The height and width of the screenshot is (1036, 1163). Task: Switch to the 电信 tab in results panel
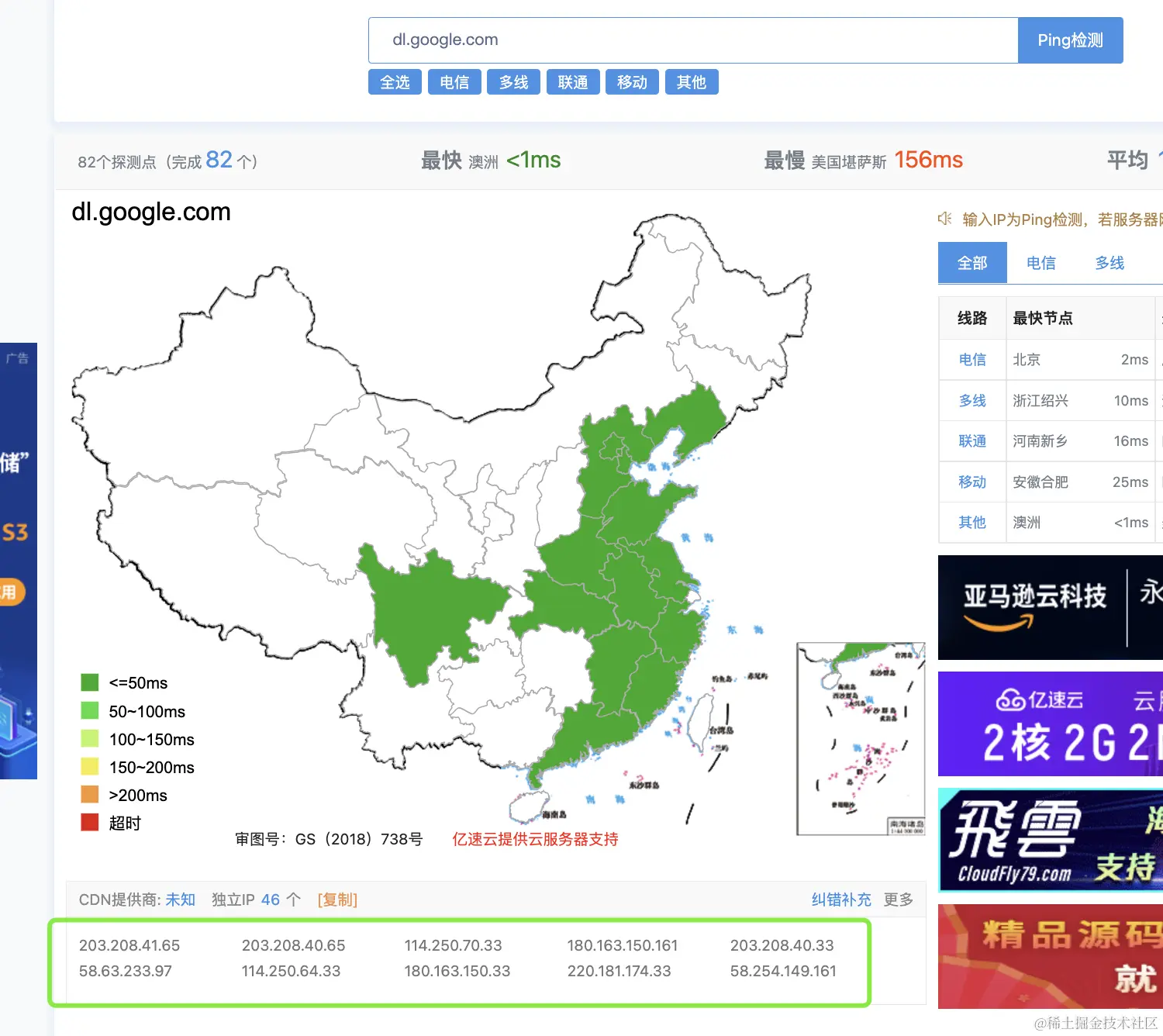click(x=1041, y=263)
